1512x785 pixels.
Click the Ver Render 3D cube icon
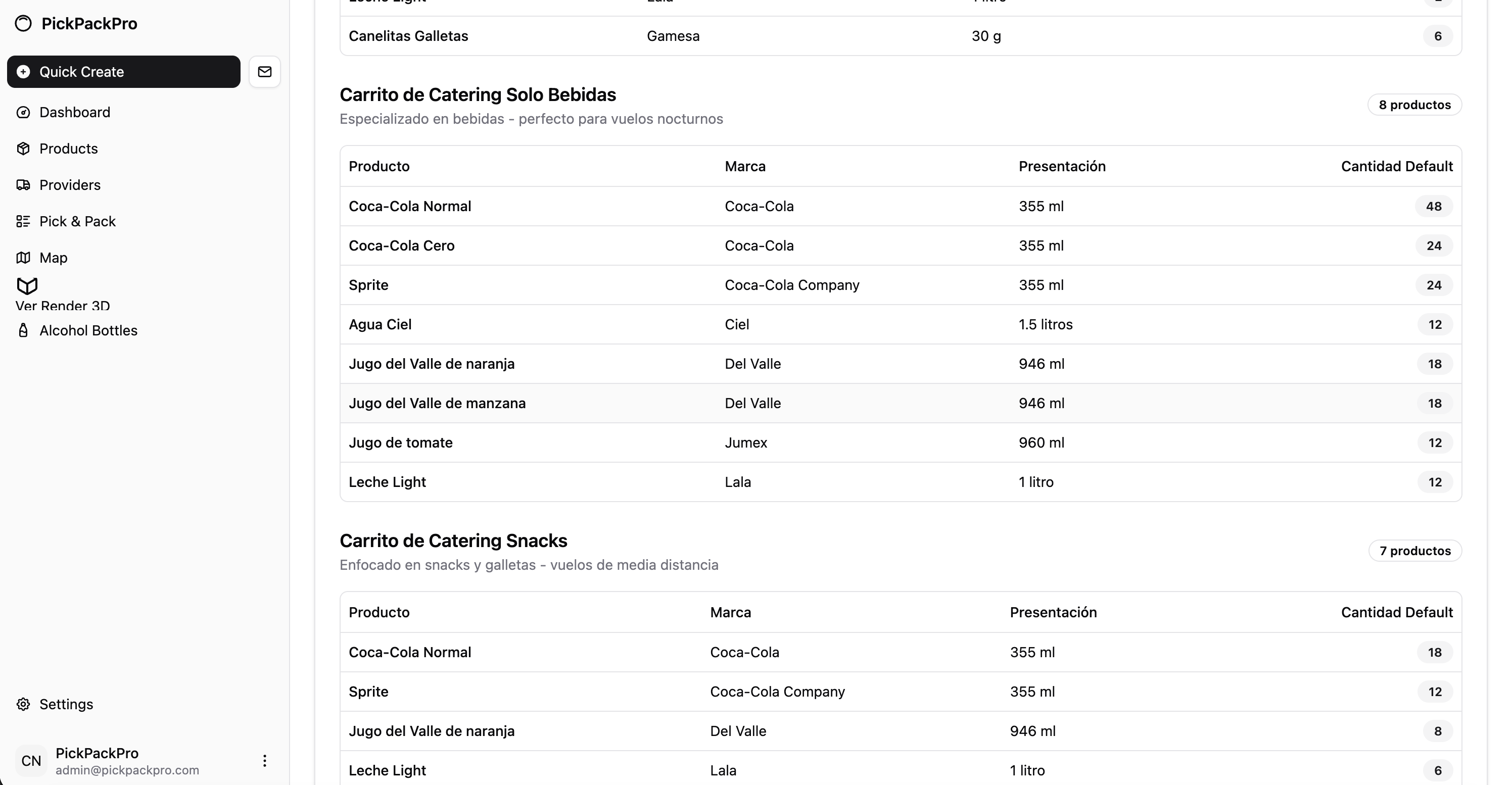point(27,286)
